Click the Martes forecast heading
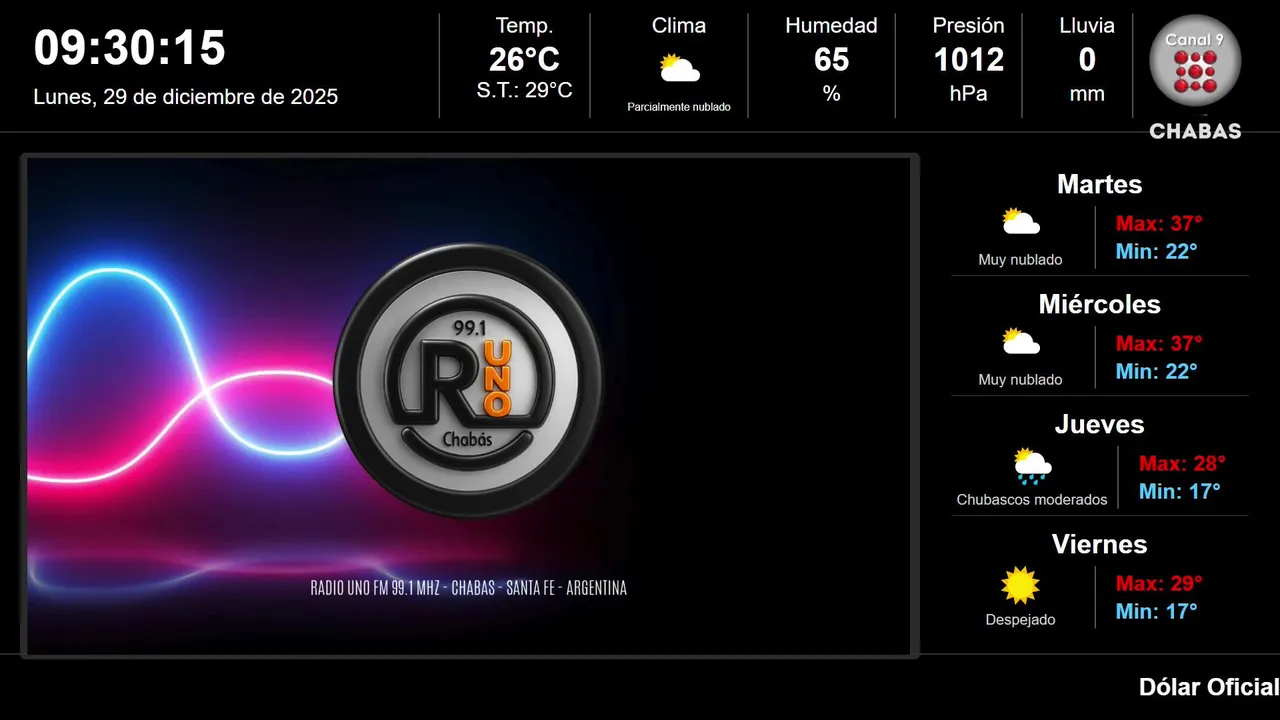Viewport: 1280px width, 720px height. [x=1099, y=184]
